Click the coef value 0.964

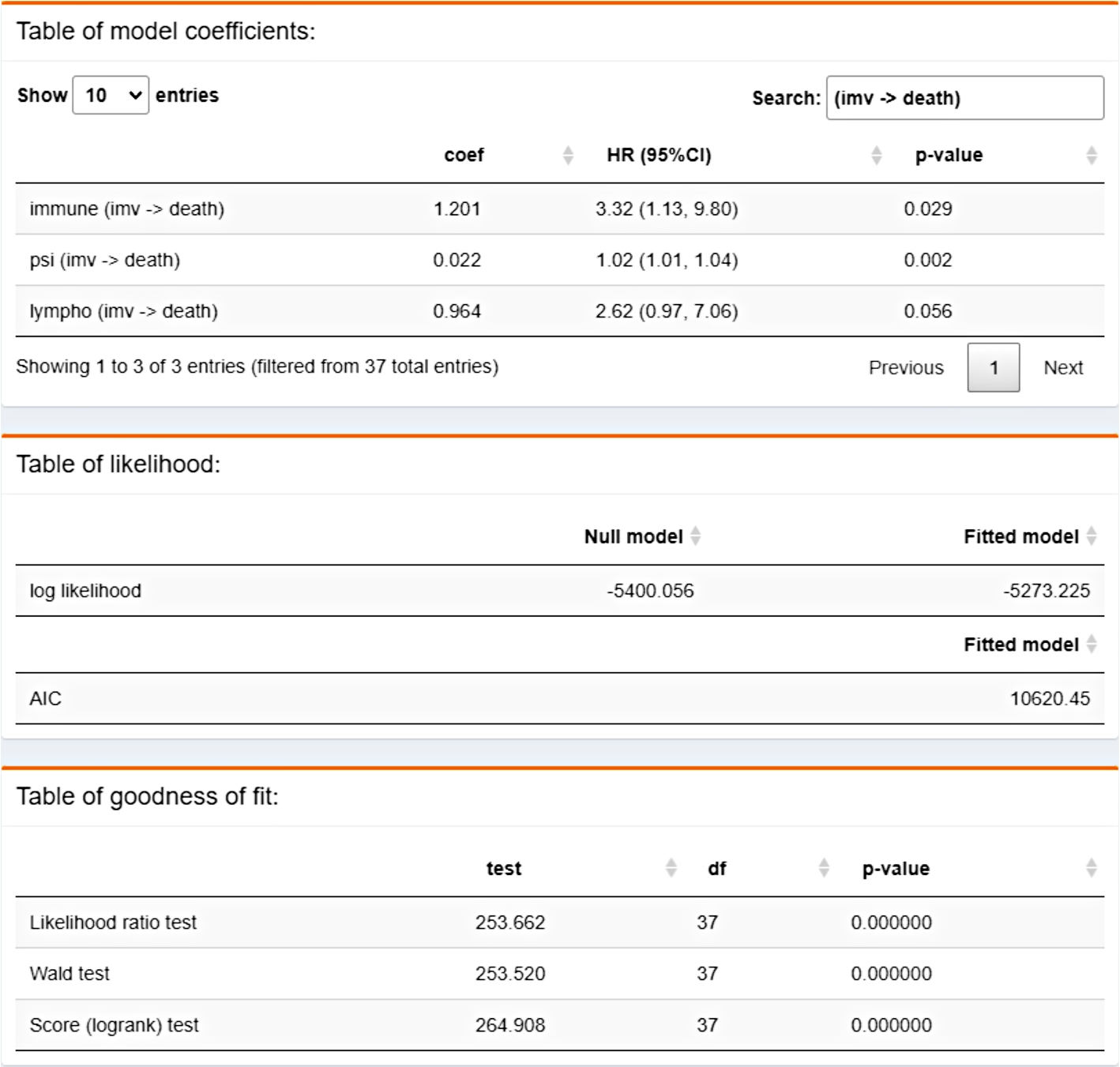(x=457, y=312)
